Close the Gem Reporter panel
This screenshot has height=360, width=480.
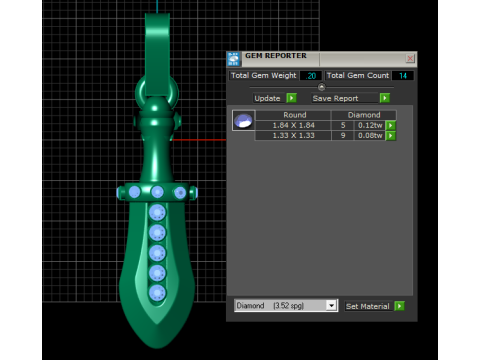(x=410, y=59)
